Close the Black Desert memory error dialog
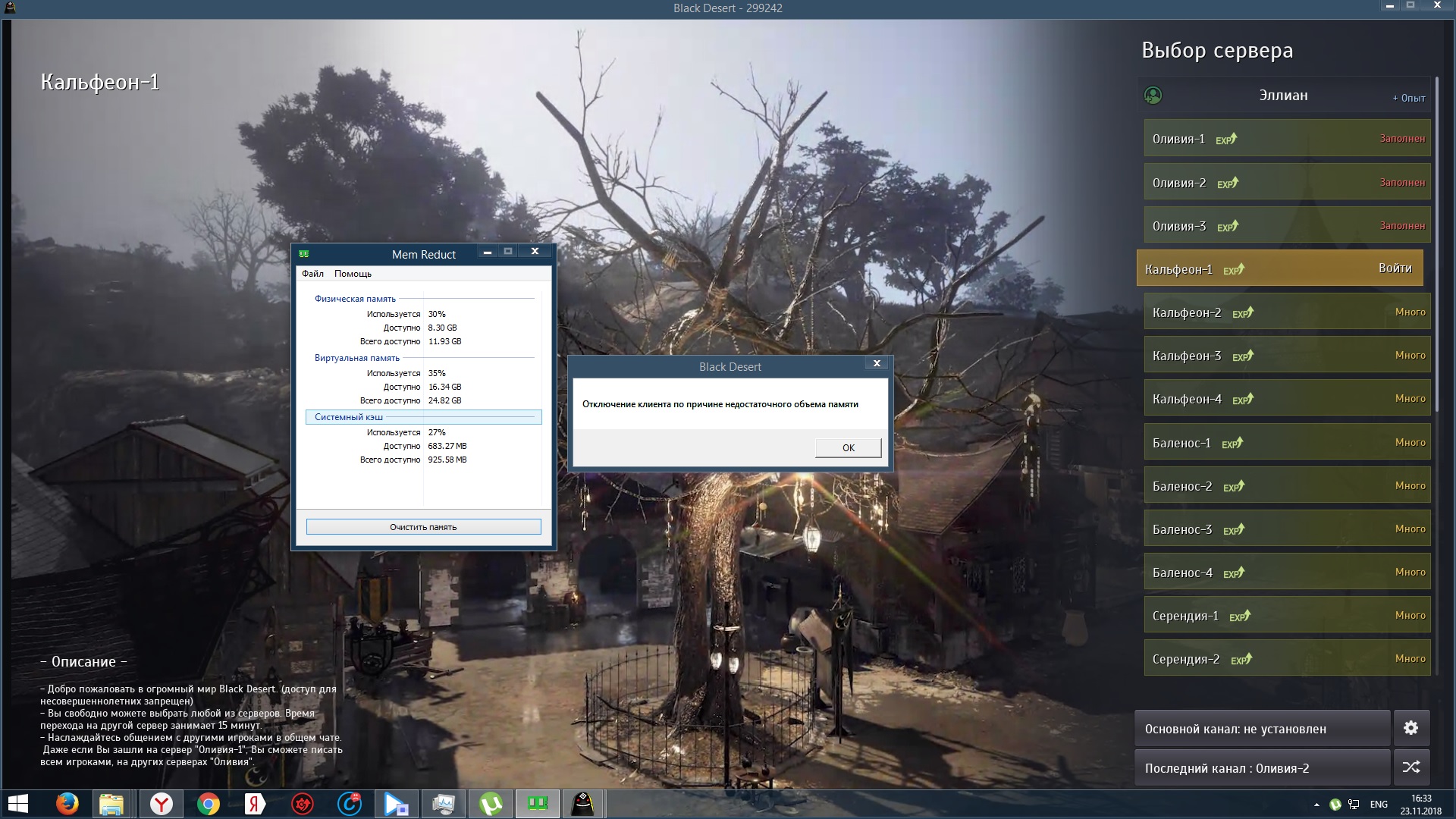The height and width of the screenshot is (819, 1456). [877, 363]
